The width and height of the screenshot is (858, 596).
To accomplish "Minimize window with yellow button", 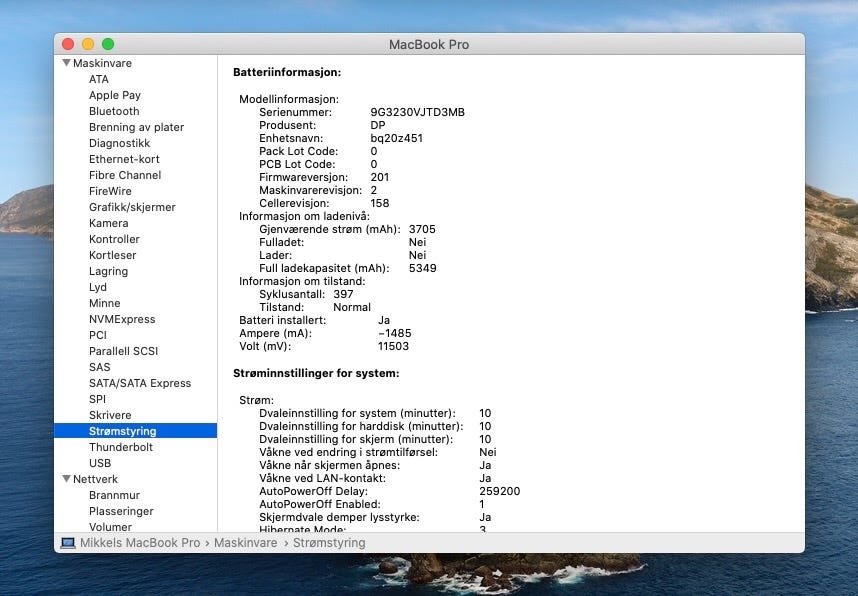I will point(88,44).
